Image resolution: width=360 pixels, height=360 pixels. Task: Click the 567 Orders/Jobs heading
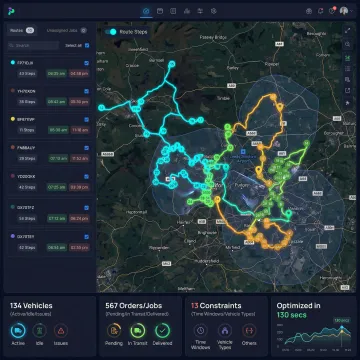(x=134, y=306)
